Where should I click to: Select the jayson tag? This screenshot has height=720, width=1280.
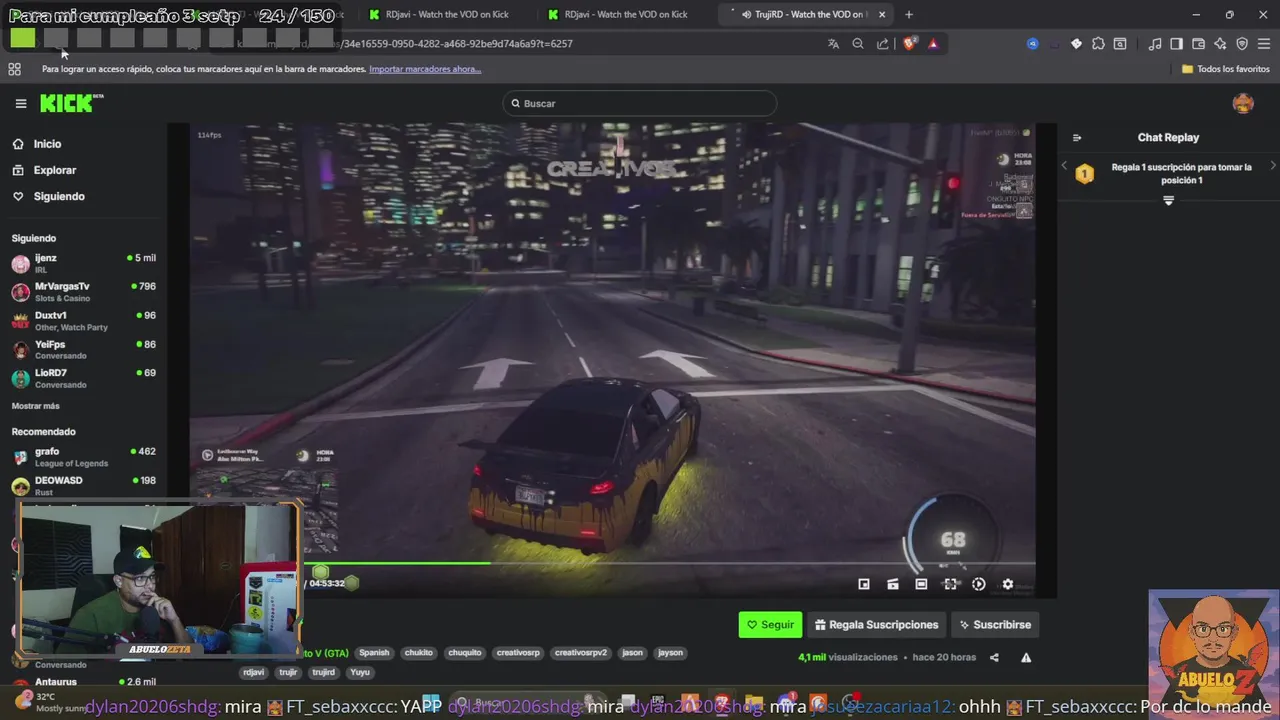(x=670, y=653)
